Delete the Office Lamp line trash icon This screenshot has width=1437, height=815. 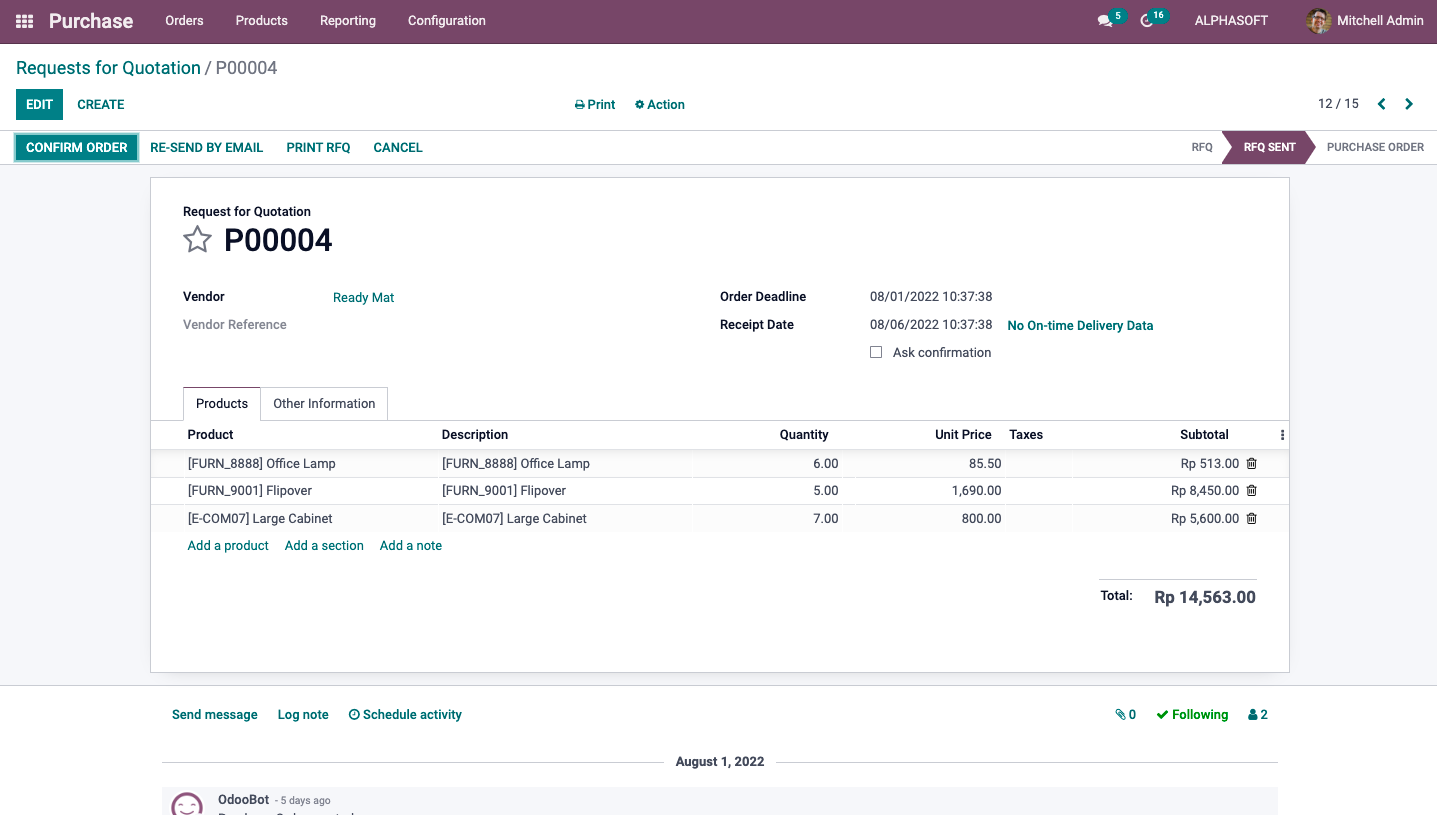[x=1251, y=463]
